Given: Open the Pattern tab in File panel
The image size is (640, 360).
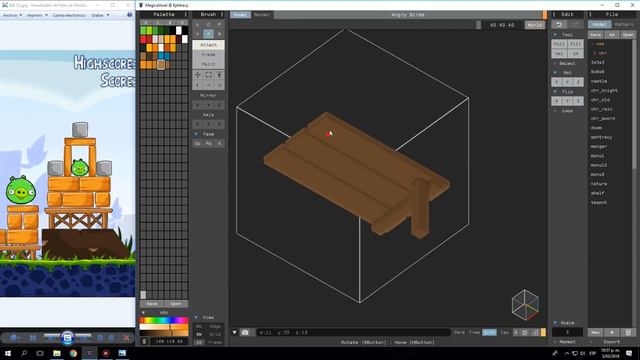Looking at the screenshot, I should point(624,24).
